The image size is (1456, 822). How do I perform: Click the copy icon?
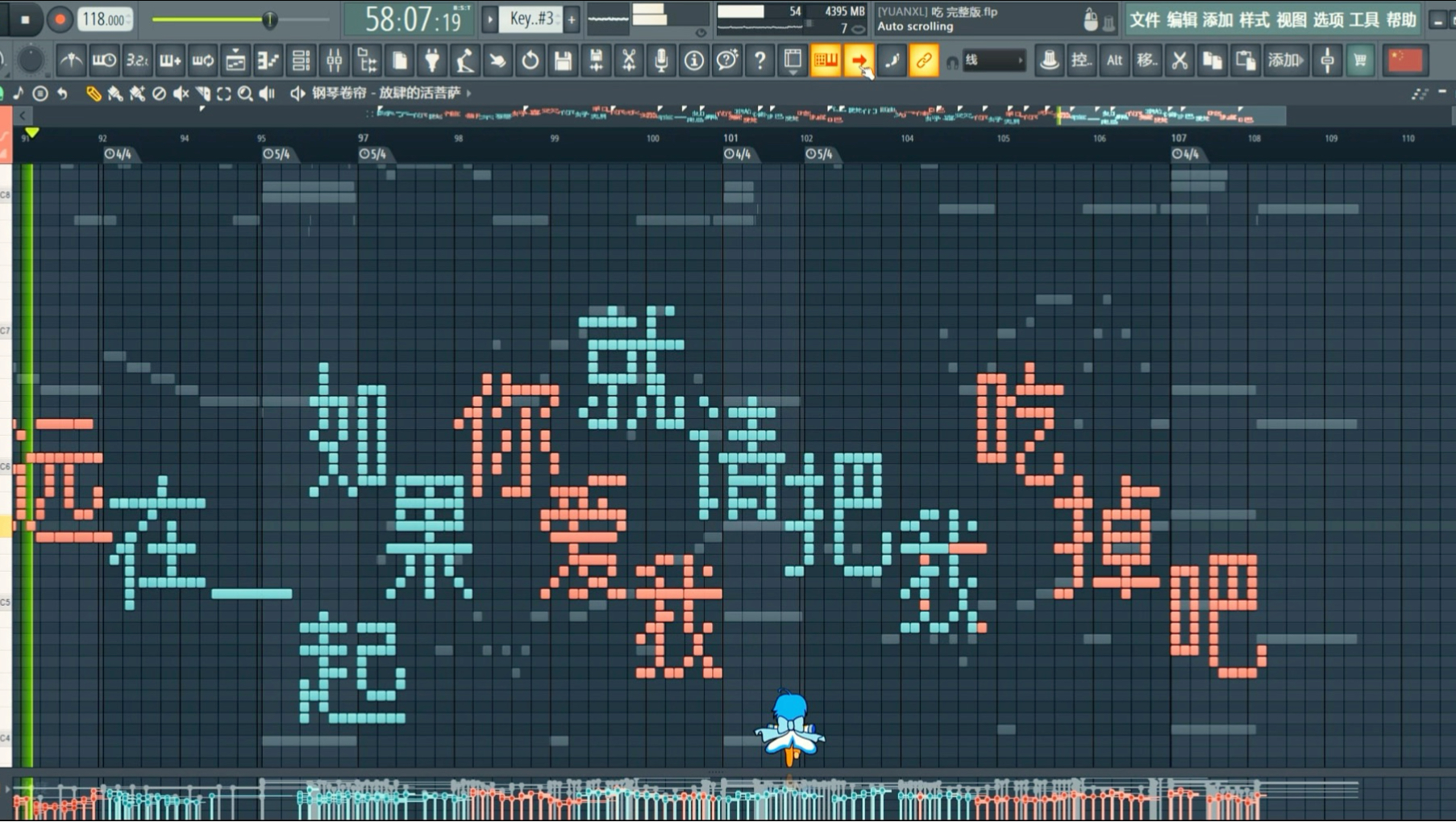[x=1212, y=61]
